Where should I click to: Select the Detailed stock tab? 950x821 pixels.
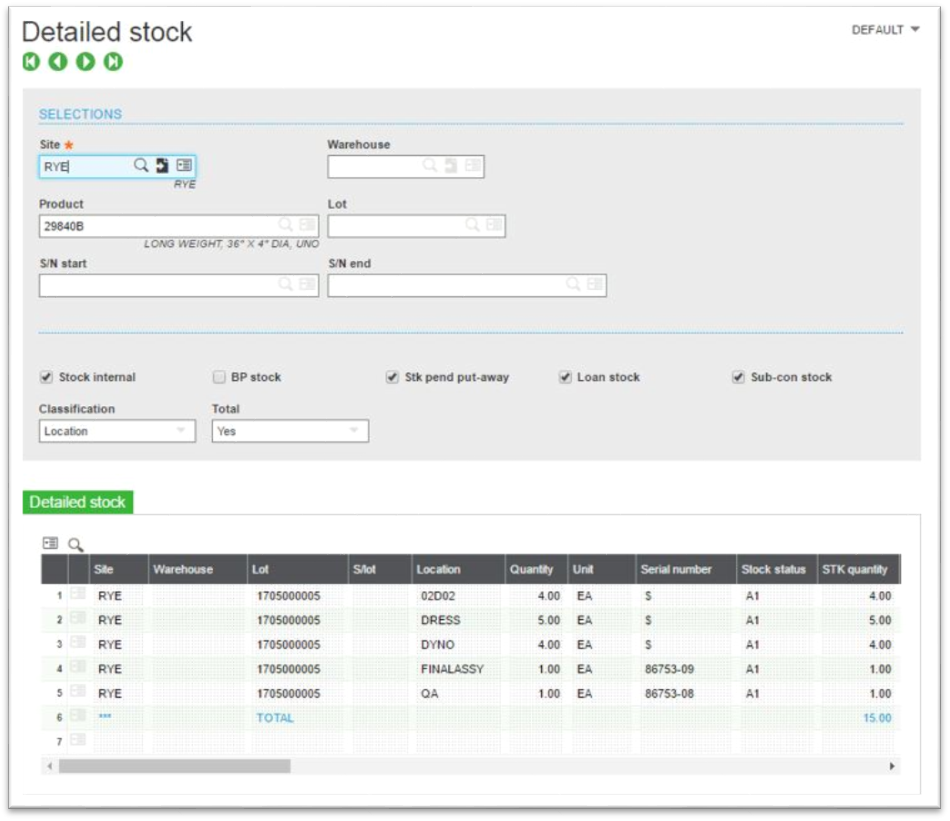(78, 502)
